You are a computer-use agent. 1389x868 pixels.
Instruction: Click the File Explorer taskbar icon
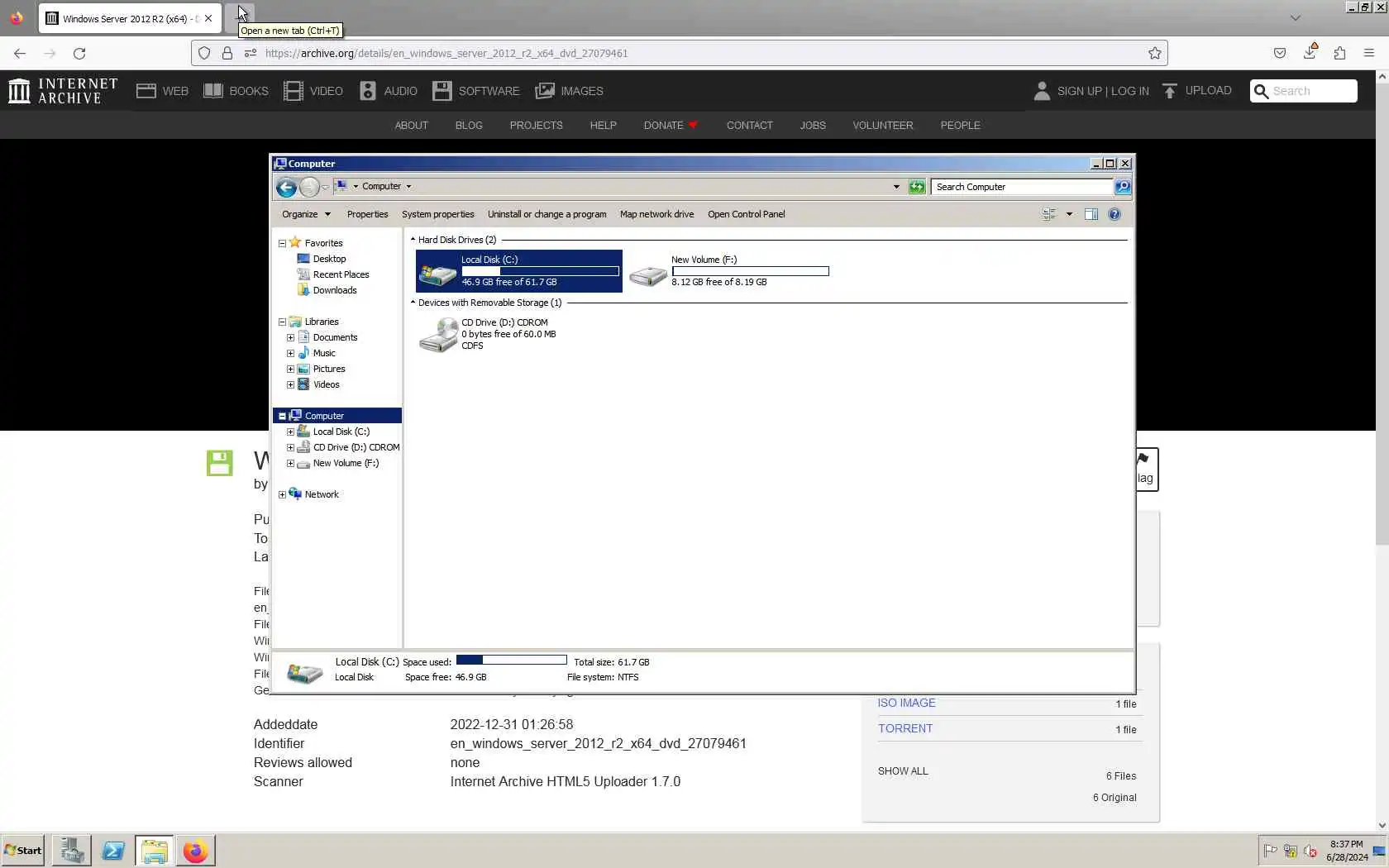click(155, 851)
